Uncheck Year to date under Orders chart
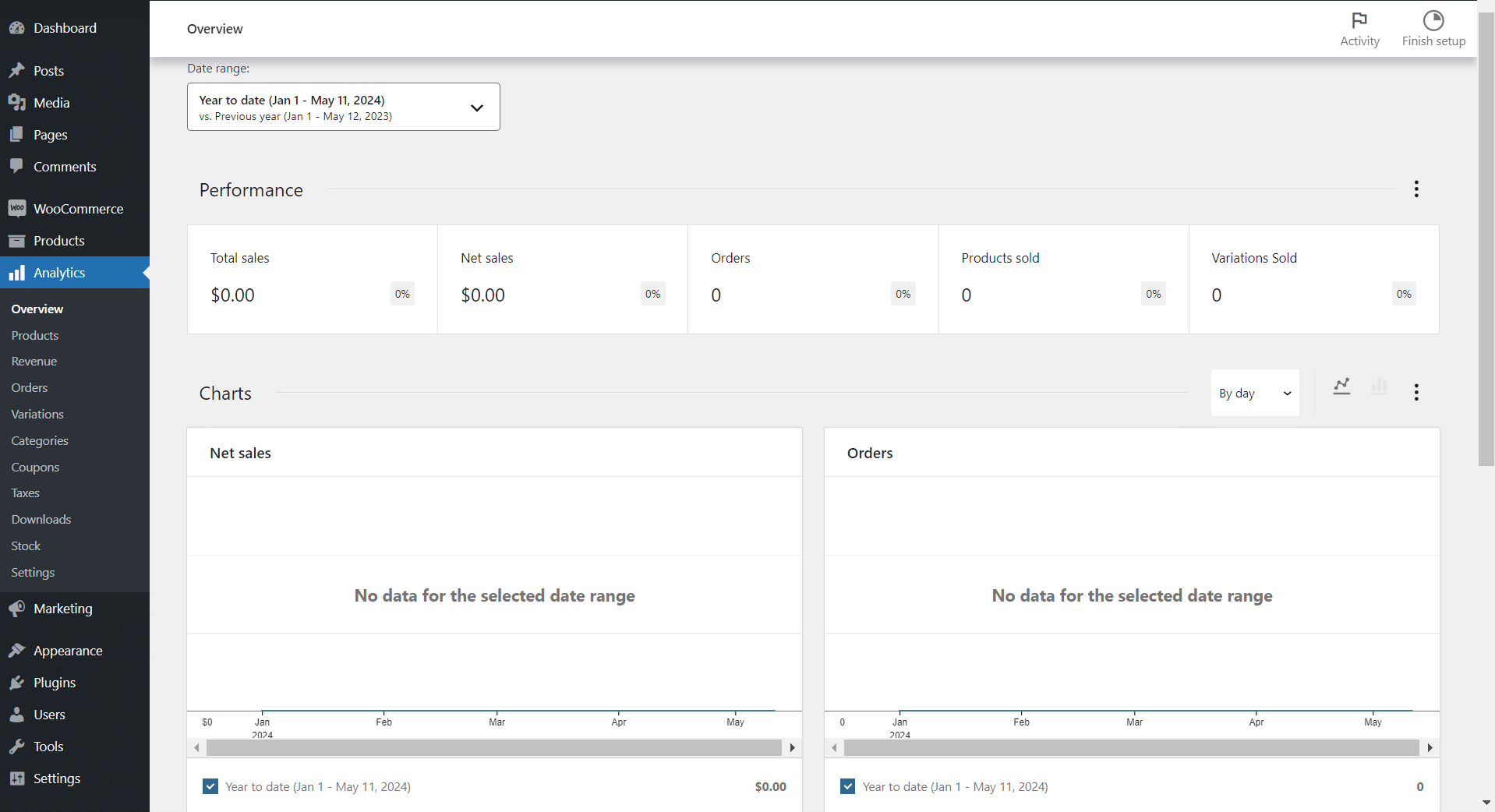 tap(846, 786)
